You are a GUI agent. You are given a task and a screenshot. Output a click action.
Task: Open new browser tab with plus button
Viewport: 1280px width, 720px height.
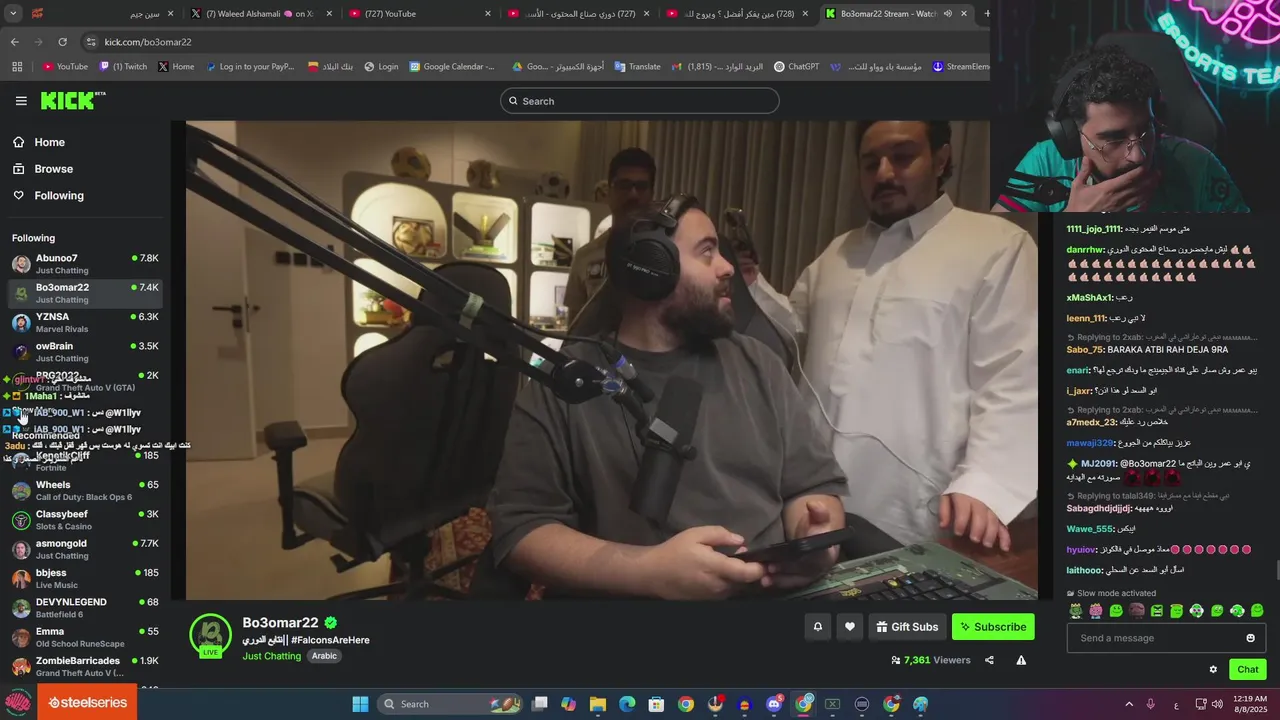click(x=987, y=14)
